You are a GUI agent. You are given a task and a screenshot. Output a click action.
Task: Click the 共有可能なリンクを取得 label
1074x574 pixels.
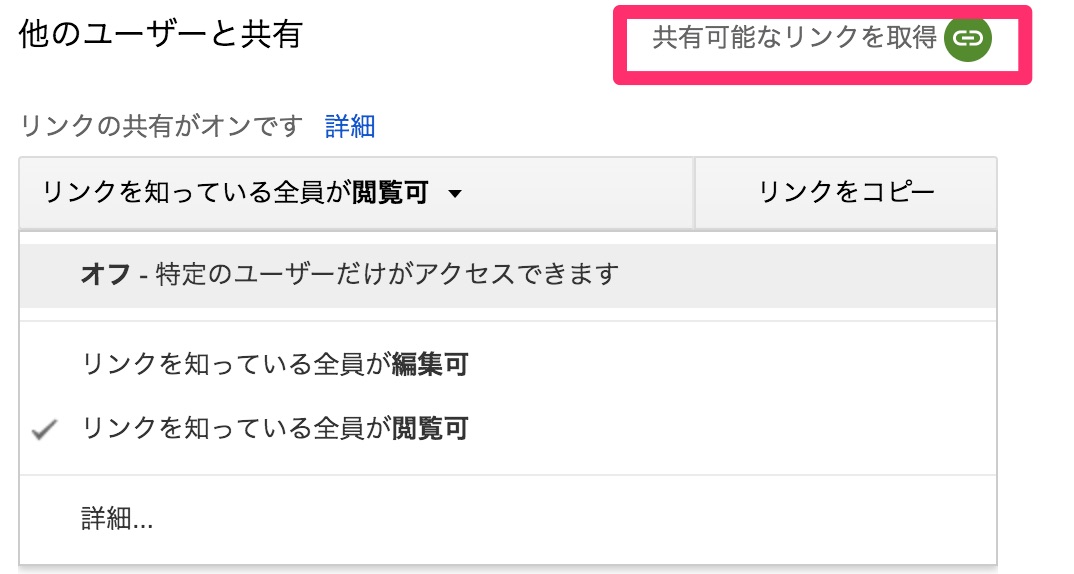pyautogui.click(x=794, y=39)
